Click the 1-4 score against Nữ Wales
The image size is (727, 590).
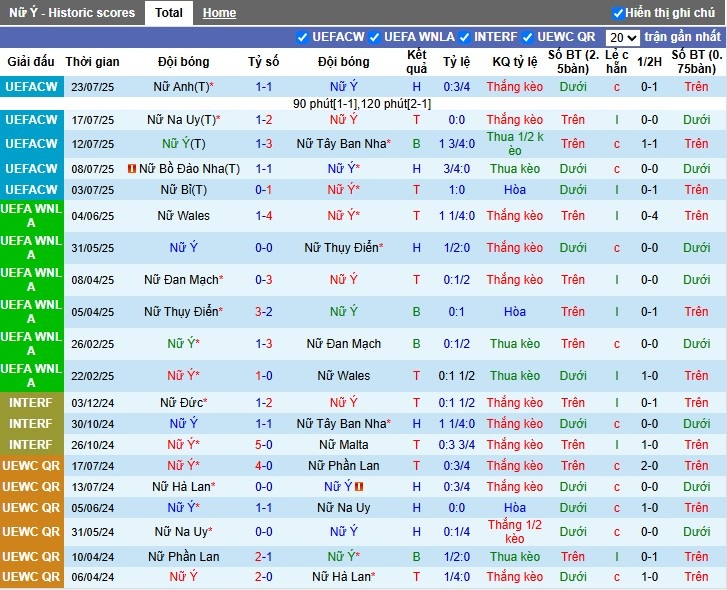click(x=264, y=215)
